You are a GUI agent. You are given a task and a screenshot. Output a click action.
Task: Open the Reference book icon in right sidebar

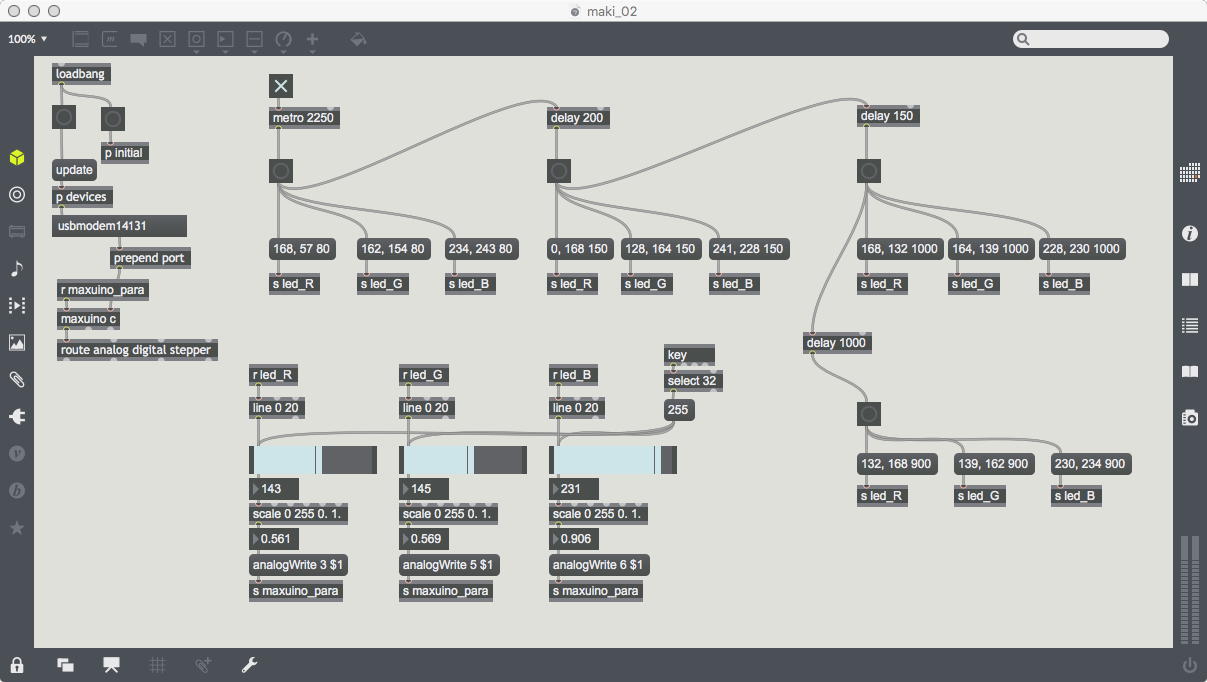[1190, 280]
